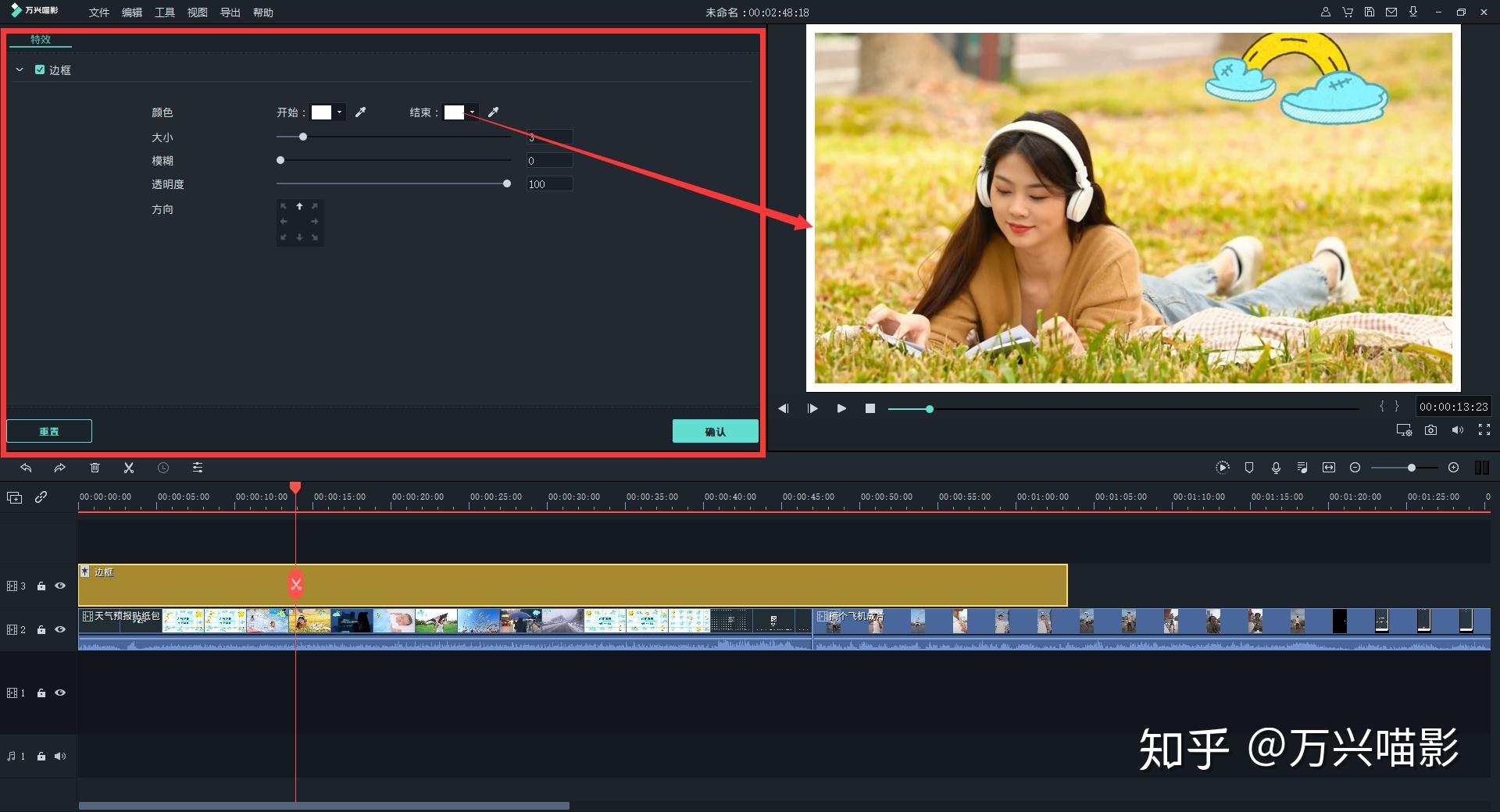The height and width of the screenshot is (812, 1500).
Task: Open the 结束 color dropdown arrow
Action: (472, 112)
